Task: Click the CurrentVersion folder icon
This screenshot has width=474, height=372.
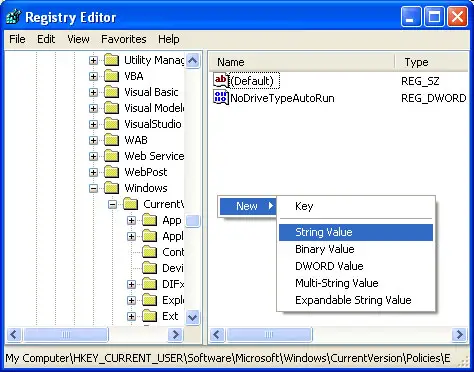Action: coord(131,204)
